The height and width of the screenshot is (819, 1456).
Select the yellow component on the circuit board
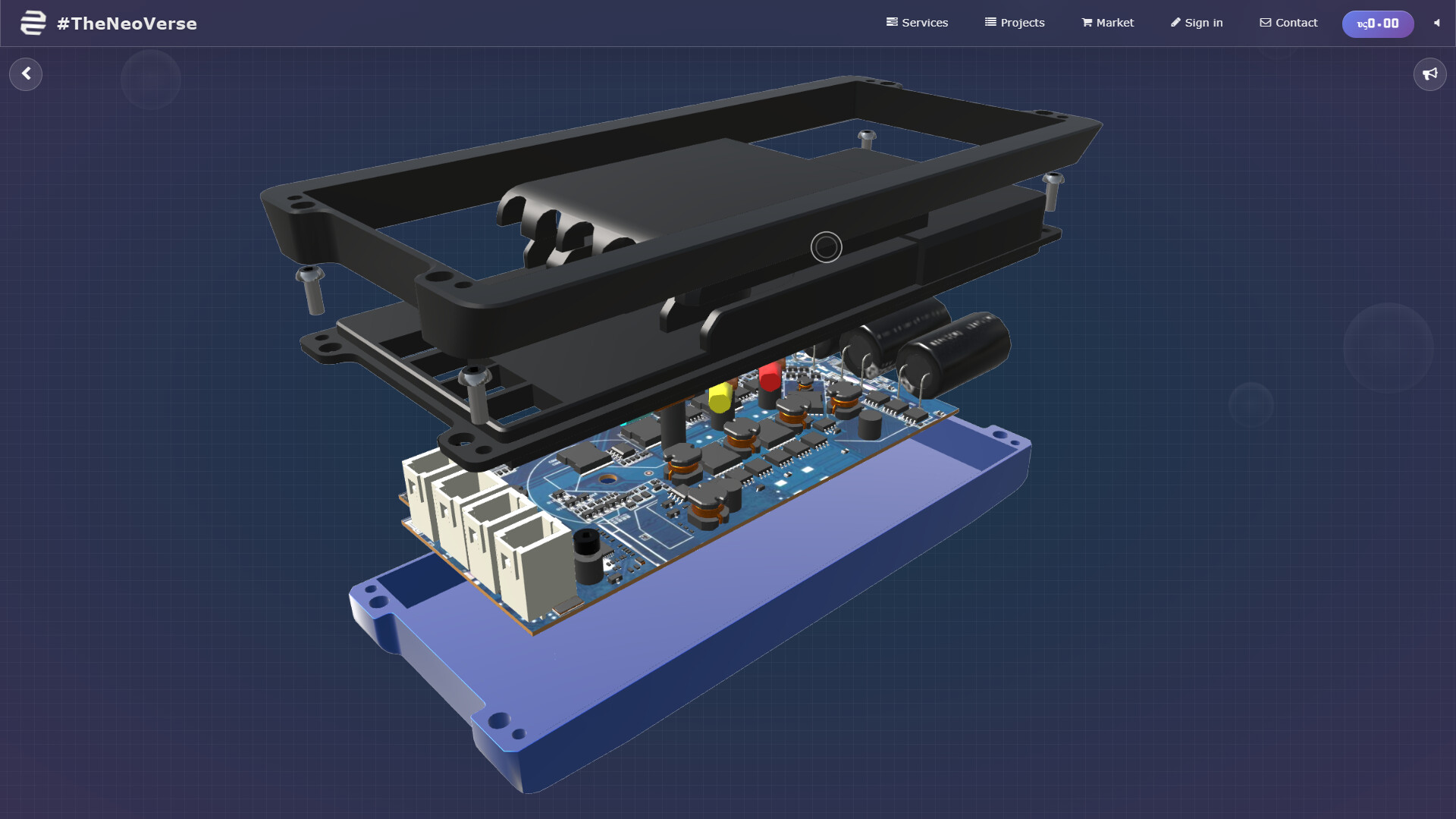coord(720,397)
